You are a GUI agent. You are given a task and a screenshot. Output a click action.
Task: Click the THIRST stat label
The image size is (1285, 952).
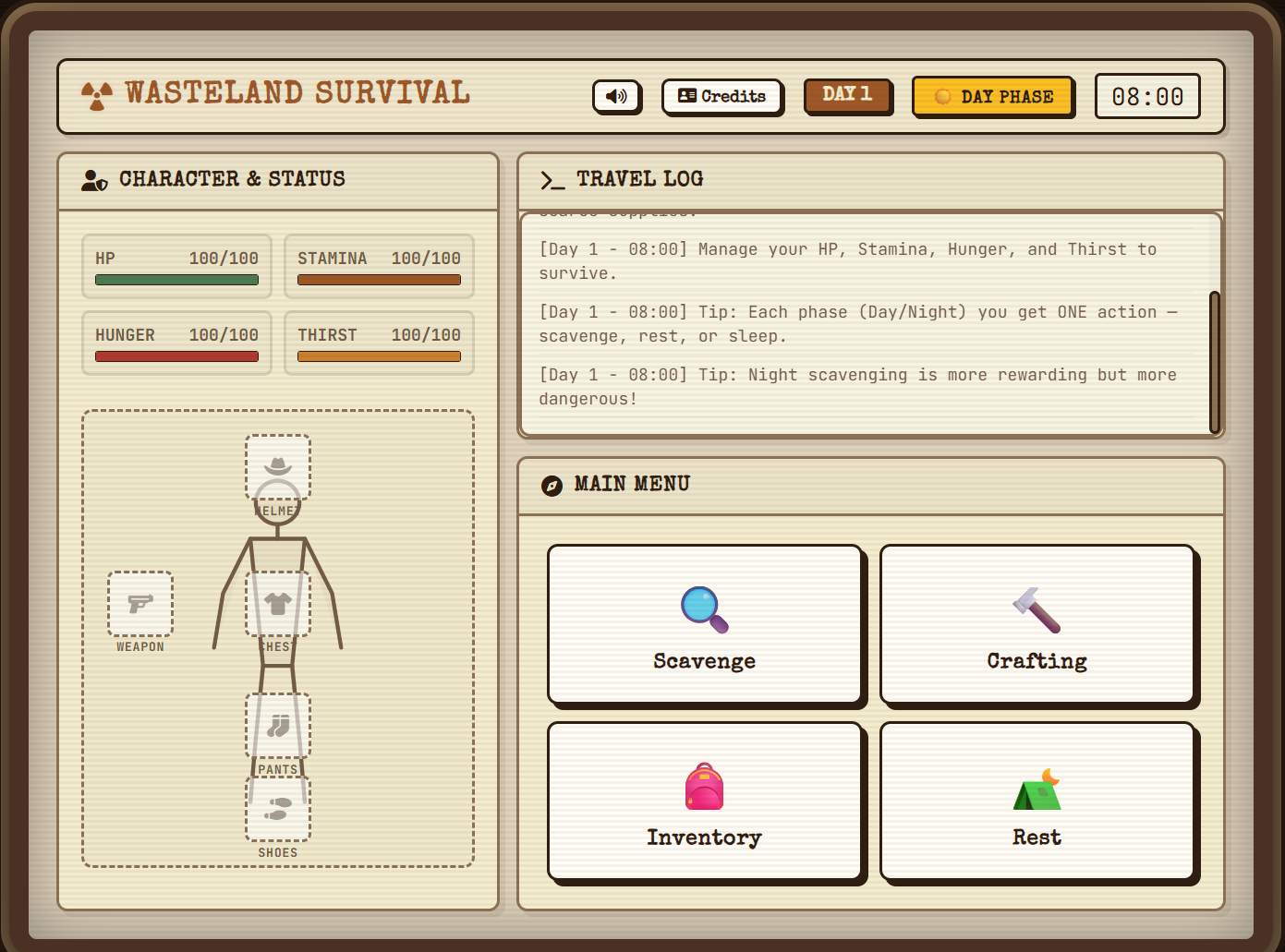click(327, 335)
